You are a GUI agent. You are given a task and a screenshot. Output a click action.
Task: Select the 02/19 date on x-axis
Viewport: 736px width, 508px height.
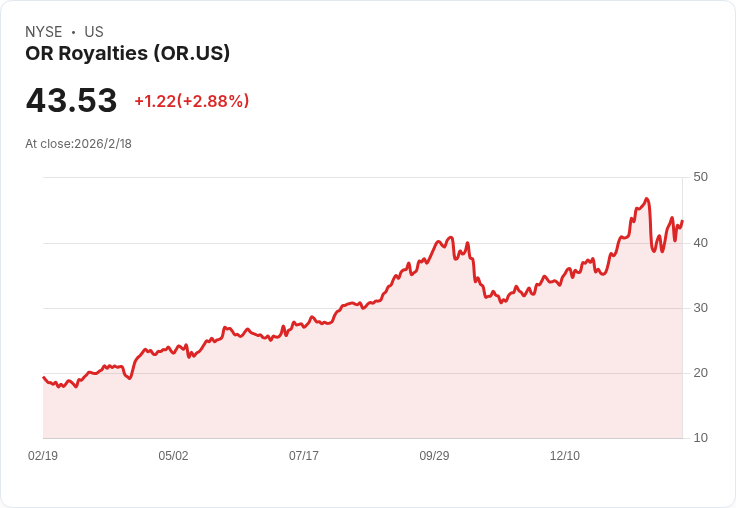pyautogui.click(x=43, y=456)
